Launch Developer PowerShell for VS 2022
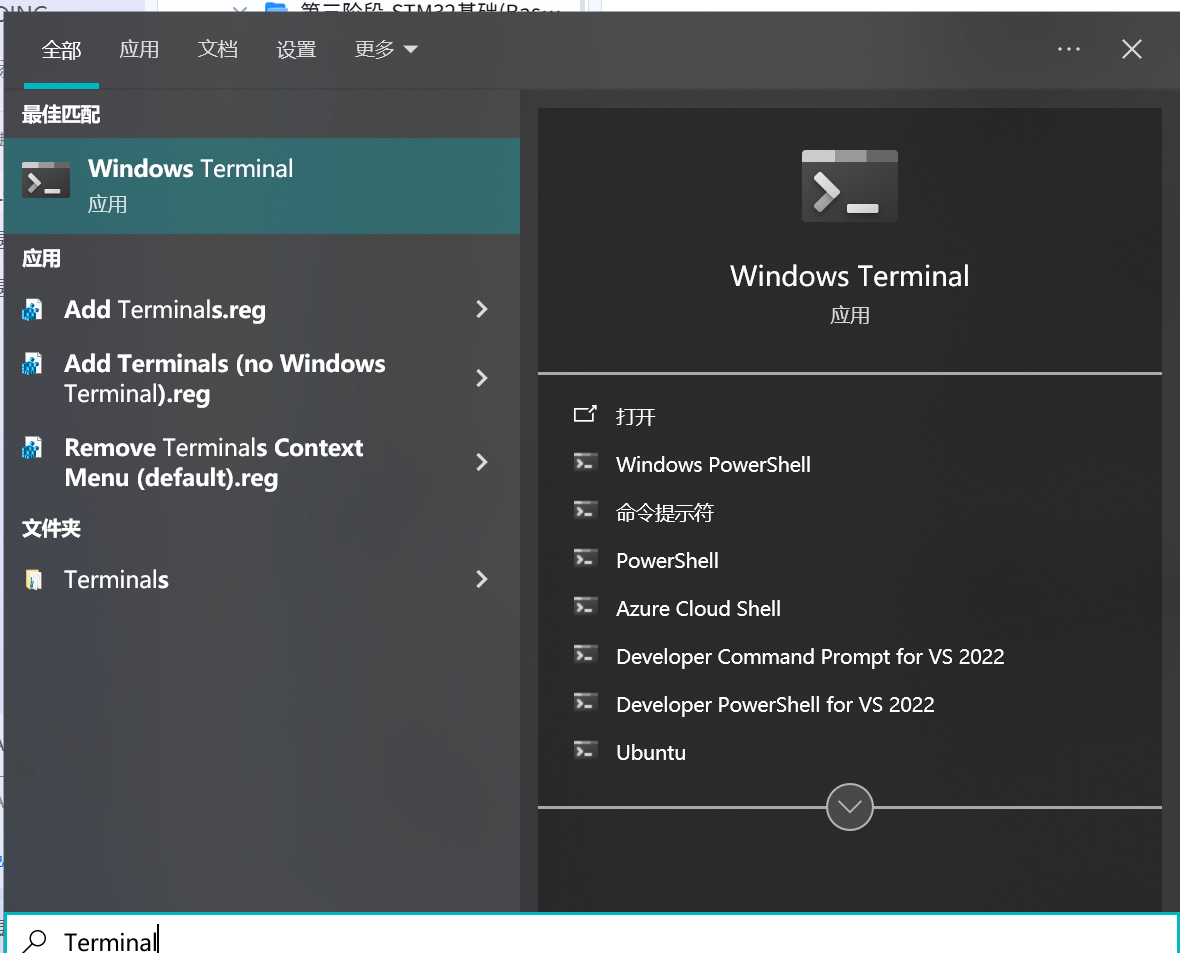This screenshot has width=1180, height=953. (x=775, y=705)
